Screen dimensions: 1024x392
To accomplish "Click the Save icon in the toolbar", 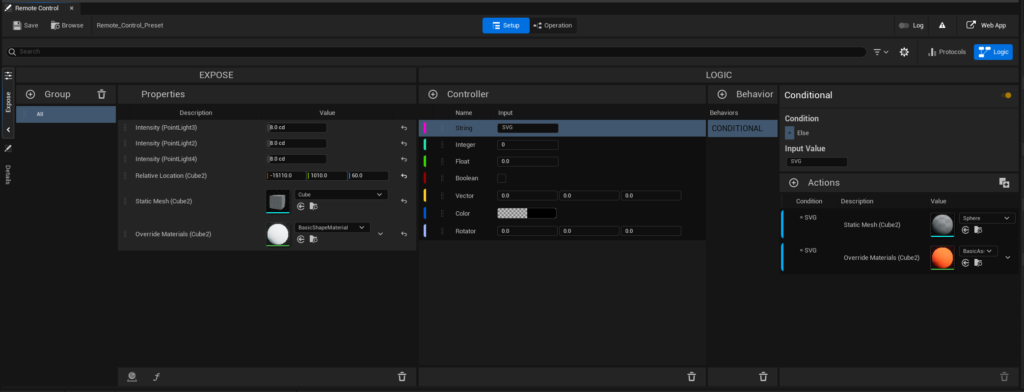I will pyautogui.click(x=17, y=25).
